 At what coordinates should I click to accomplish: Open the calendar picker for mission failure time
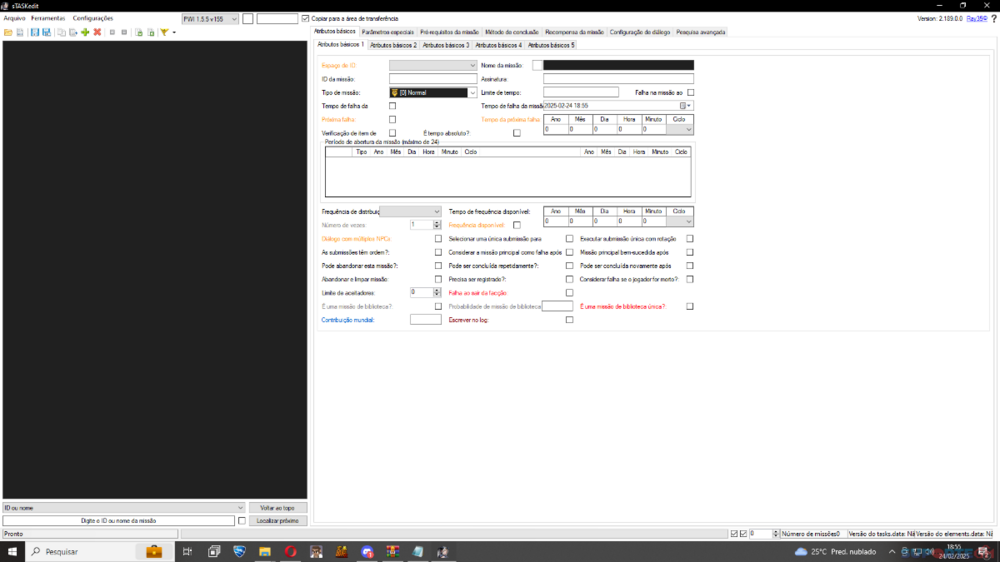(685, 105)
